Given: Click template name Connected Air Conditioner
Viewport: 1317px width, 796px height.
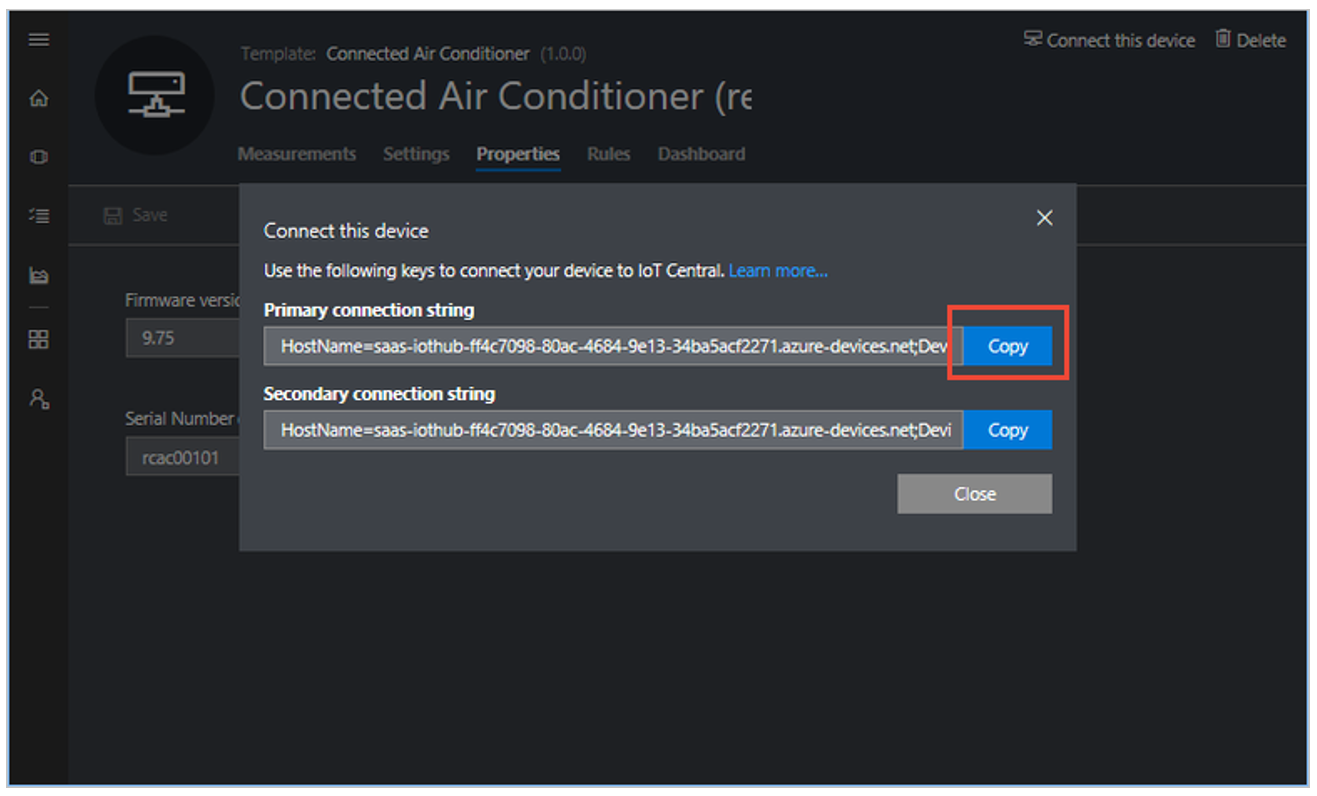Looking at the screenshot, I should coord(428,54).
